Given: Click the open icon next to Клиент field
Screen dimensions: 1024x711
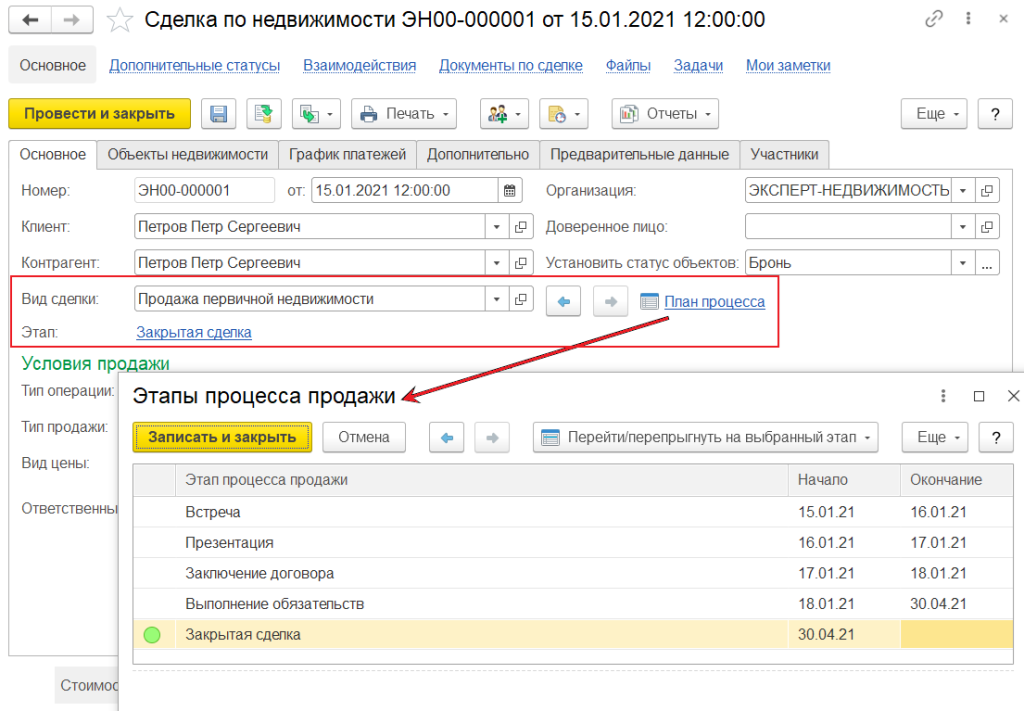Looking at the screenshot, I should (x=521, y=227).
